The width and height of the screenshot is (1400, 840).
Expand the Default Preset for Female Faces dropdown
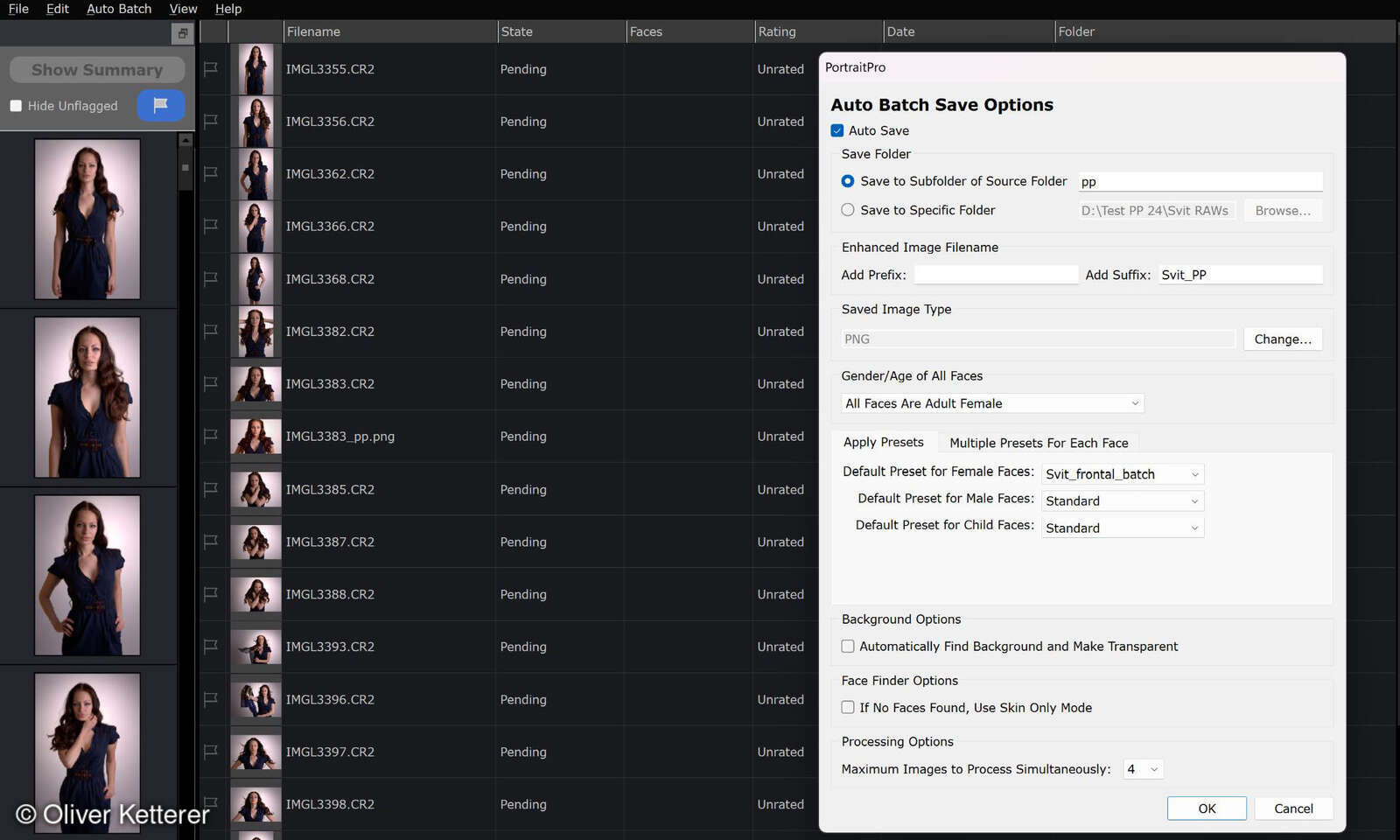(x=1123, y=474)
